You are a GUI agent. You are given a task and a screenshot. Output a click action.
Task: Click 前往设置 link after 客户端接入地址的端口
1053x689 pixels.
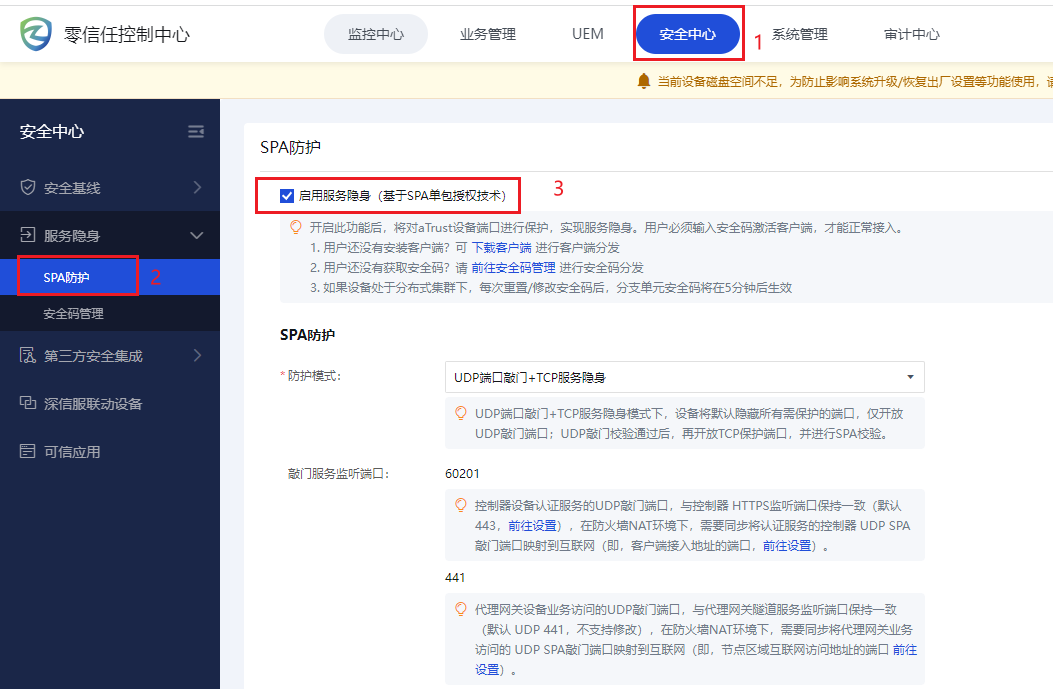[x=787, y=545]
